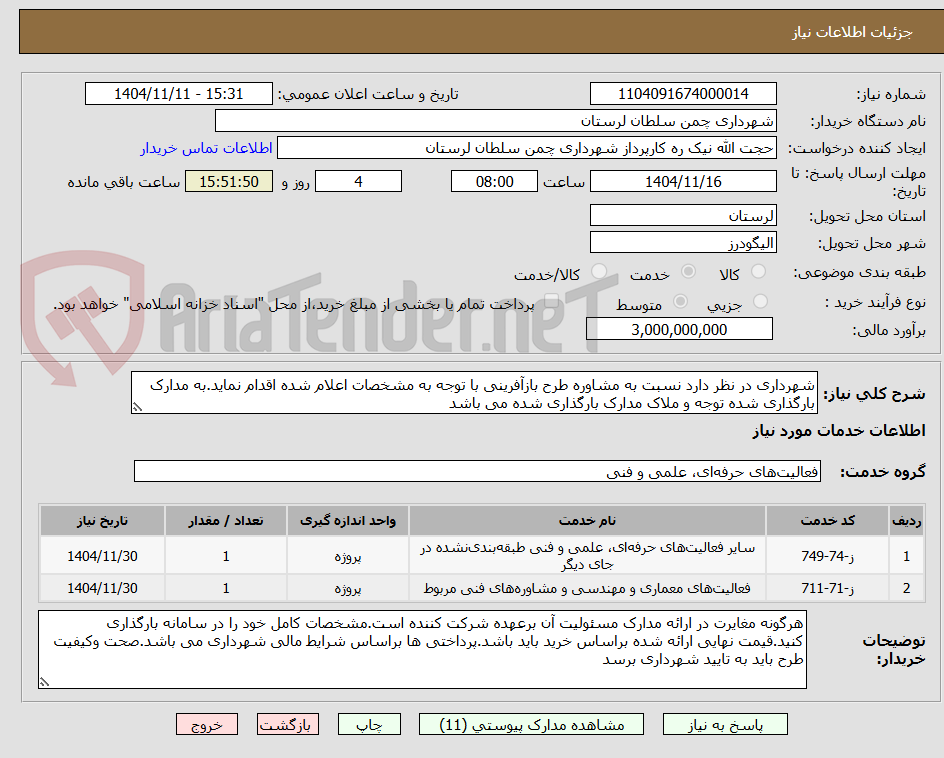
Task: Toggle the Islamic treasury payment checkbox
Action: pyautogui.click(x=551, y=301)
